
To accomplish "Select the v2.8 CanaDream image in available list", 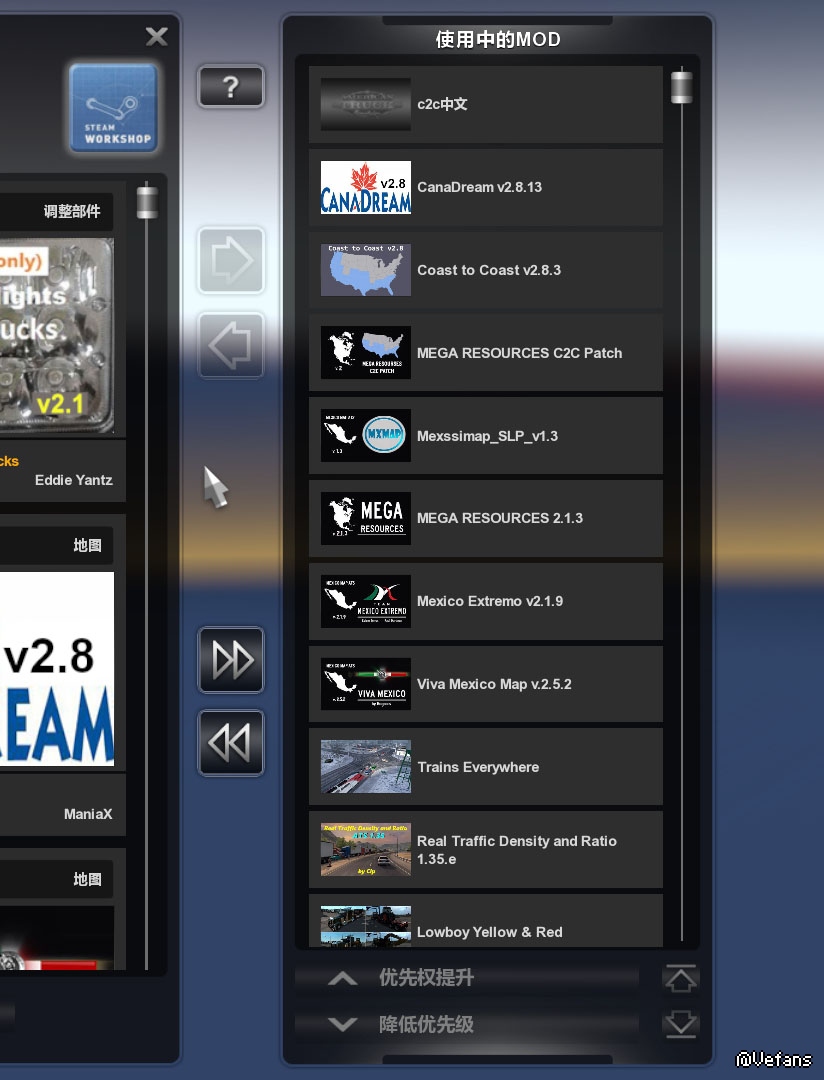I will (x=56, y=669).
